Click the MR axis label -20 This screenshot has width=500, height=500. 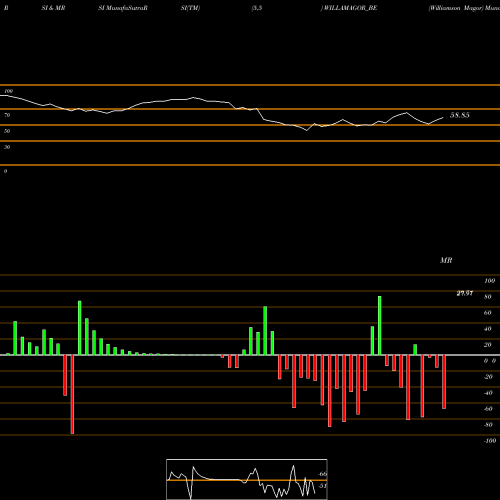tap(488, 377)
